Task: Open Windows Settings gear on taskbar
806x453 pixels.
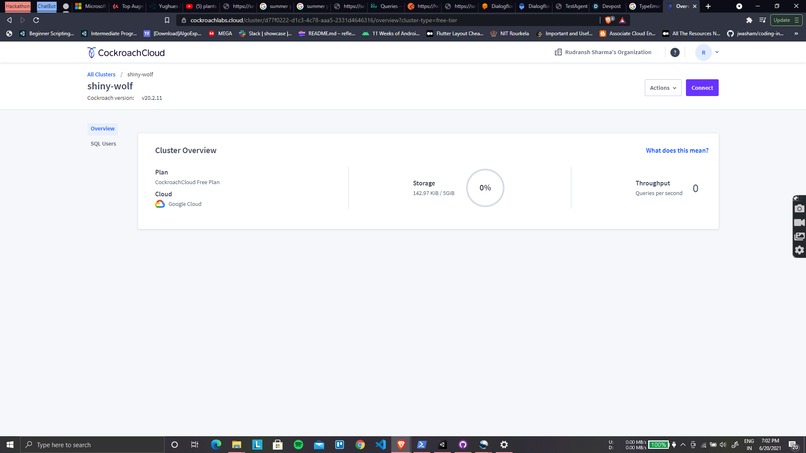Action: tap(504, 445)
